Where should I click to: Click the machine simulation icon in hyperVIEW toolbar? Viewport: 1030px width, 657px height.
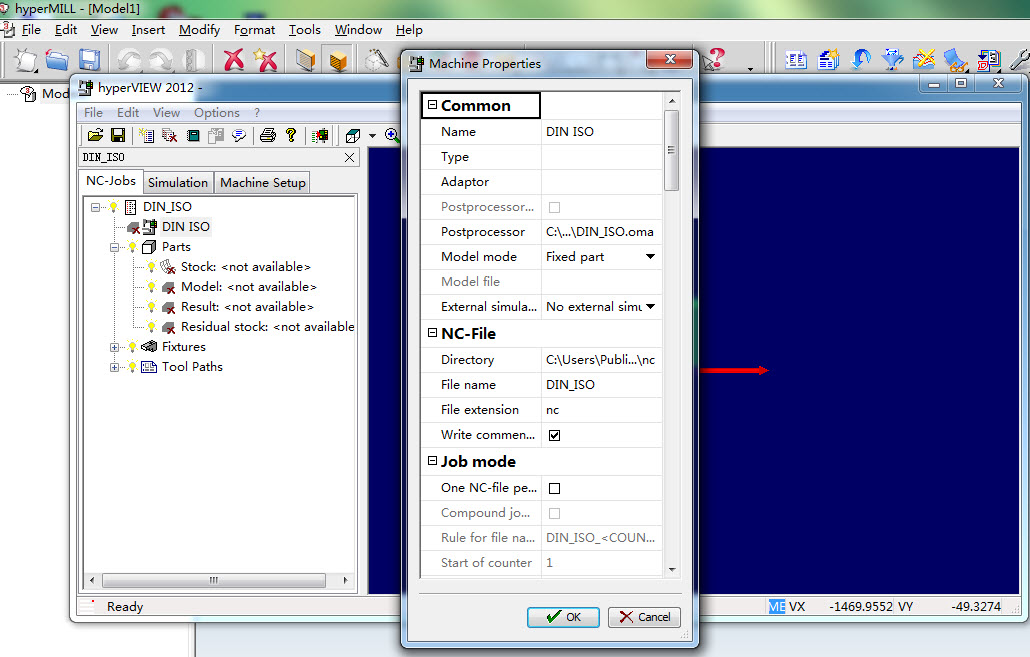tap(320, 135)
